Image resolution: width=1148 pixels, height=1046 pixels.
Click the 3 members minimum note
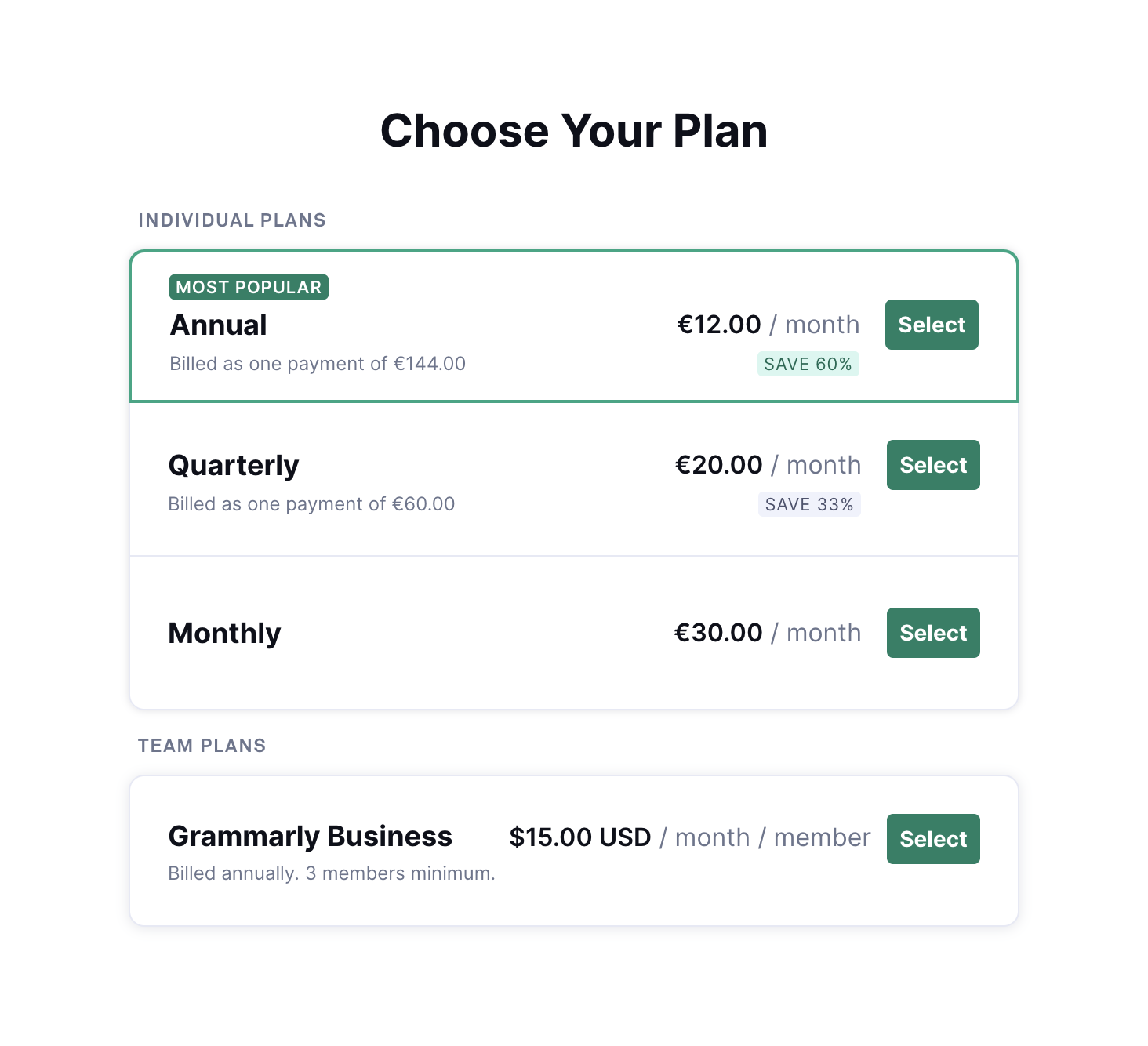332,873
